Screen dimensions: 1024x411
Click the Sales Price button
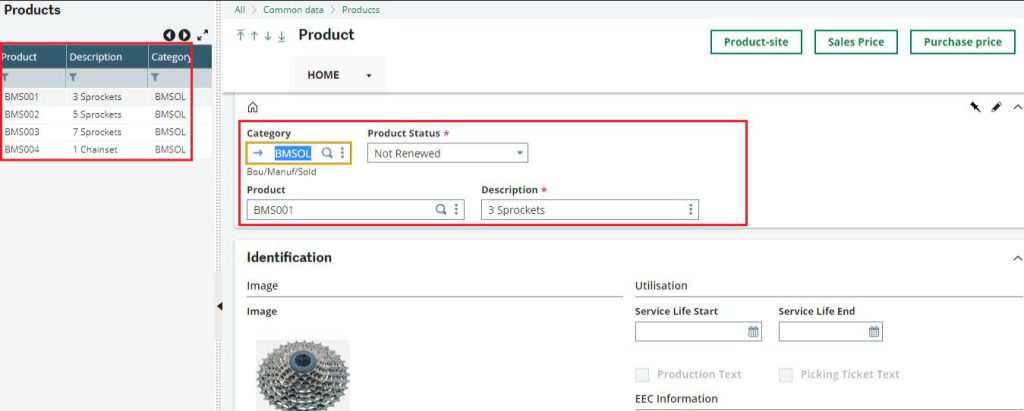pos(856,42)
